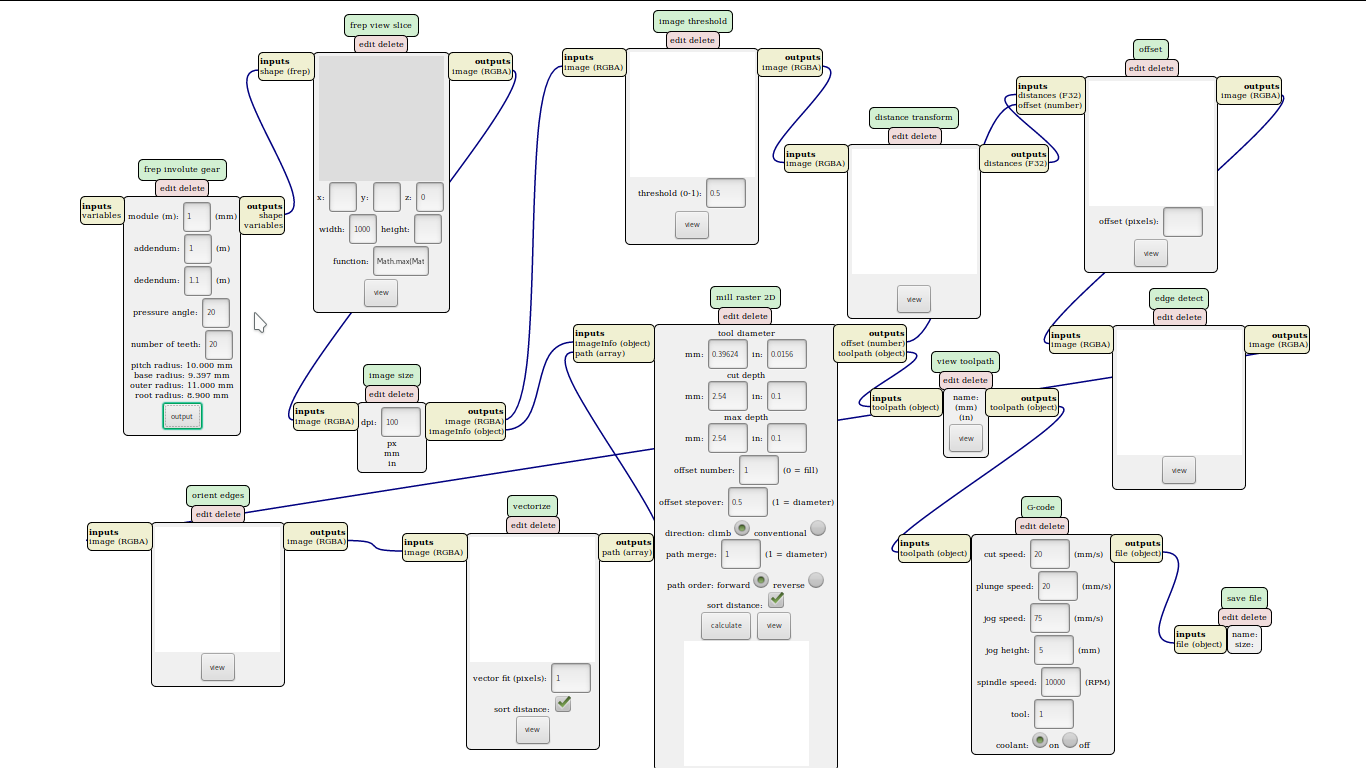Click the view button beside calculate
This screenshot has height=768, width=1366.
[774, 626]
